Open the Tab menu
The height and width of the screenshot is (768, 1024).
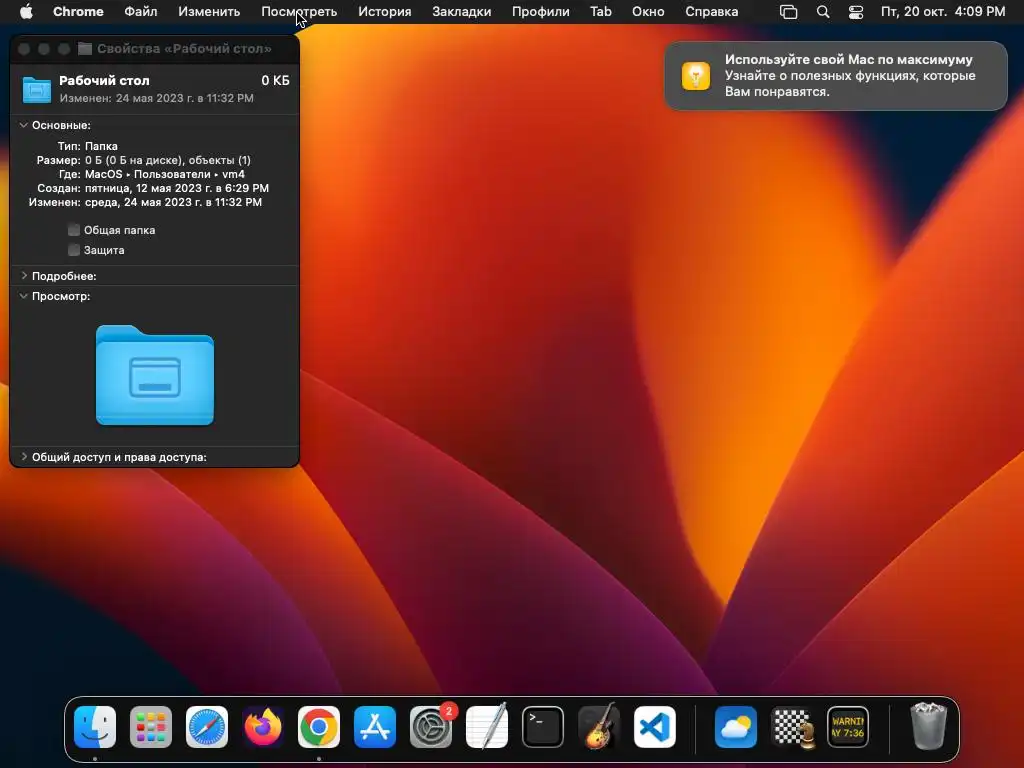(601, 12)
